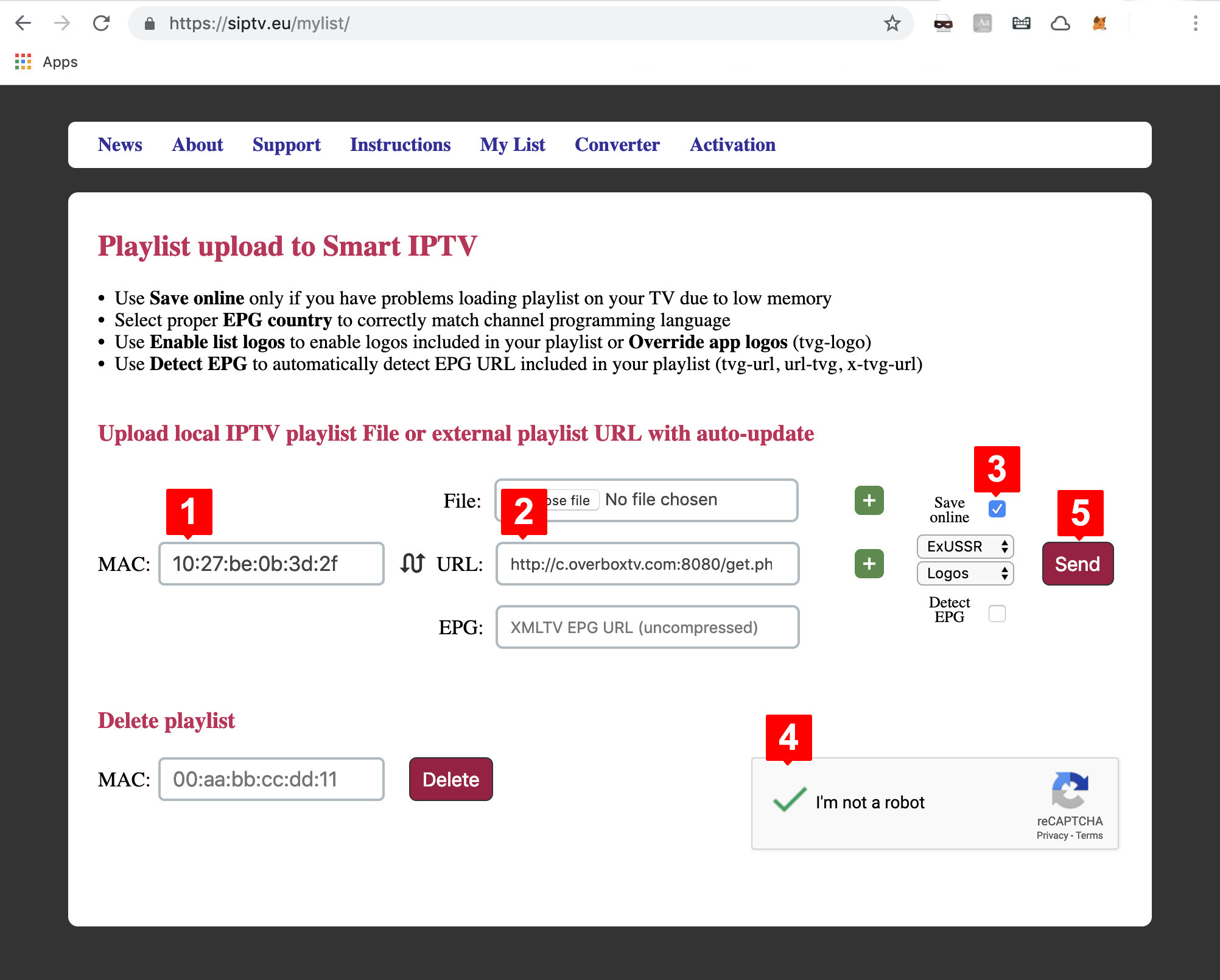This screenshot has height=980, width=1220.
Task: Click the MAC address input field
Action: (x=272, y=563)
